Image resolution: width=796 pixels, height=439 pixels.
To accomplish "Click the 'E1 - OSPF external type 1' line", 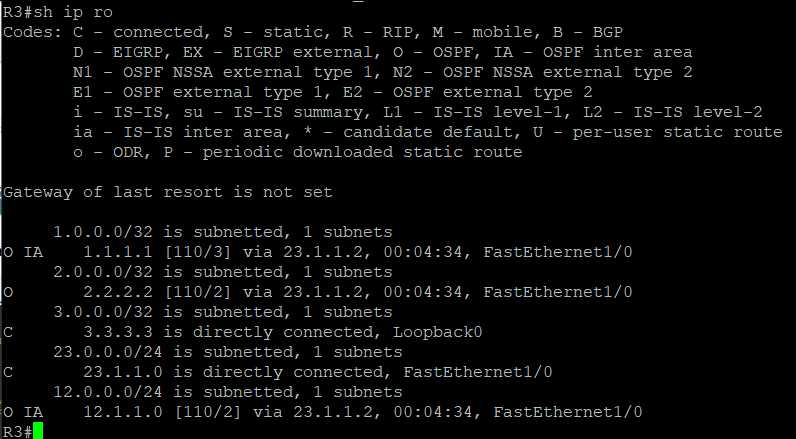I will 333,92.
